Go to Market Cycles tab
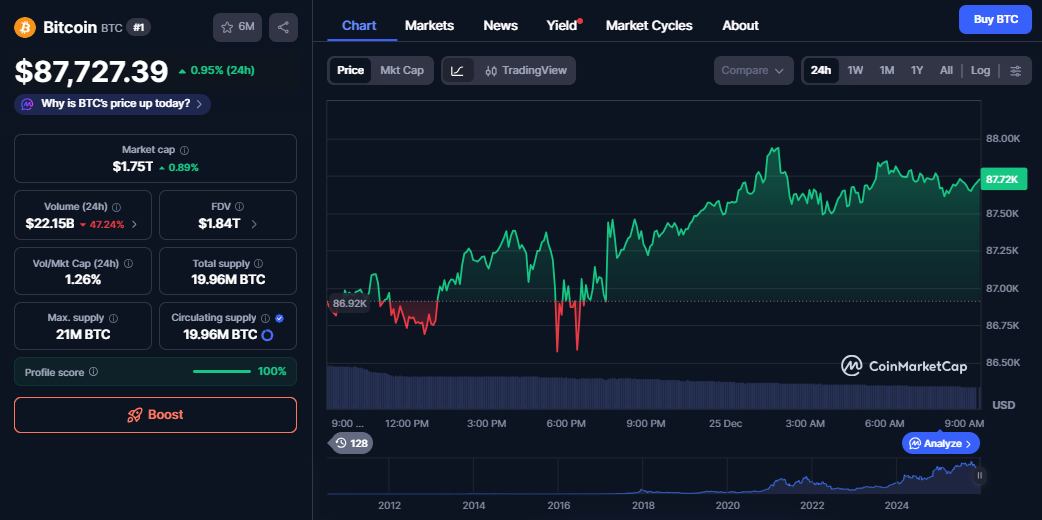 649,25
